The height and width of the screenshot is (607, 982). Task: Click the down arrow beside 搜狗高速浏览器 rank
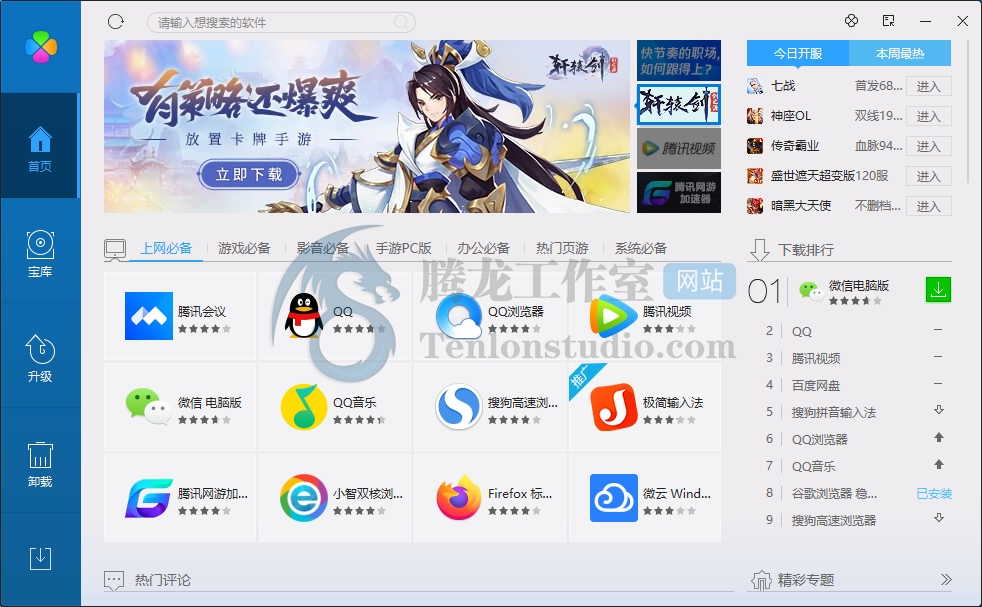(x=939, y=518)
